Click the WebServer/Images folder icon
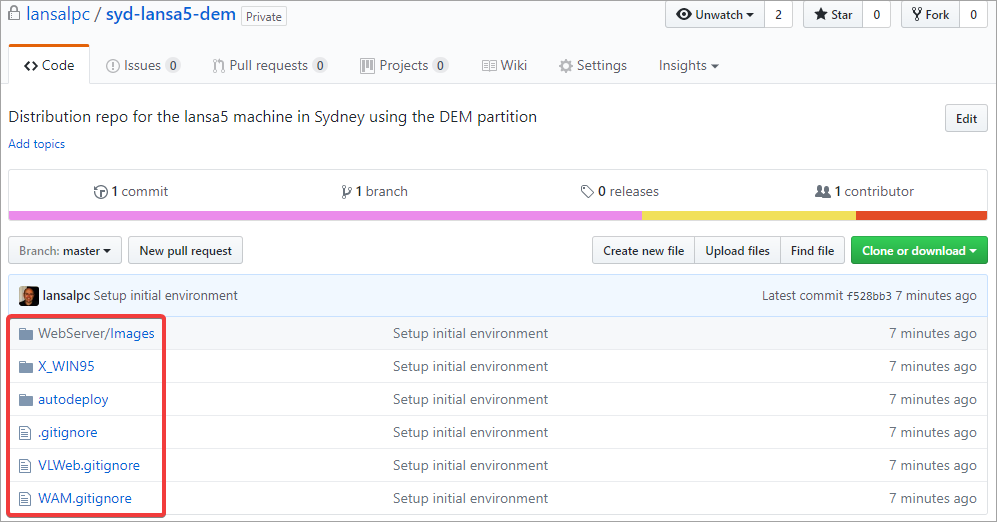997x522 pixels. pos(26,333)
